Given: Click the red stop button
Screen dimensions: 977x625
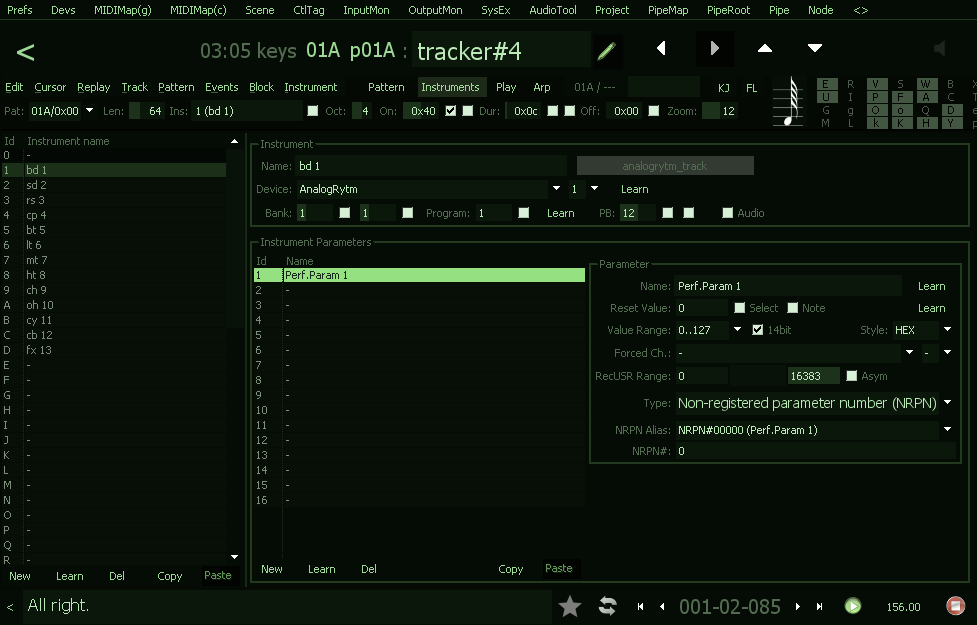Looking at the screenshot, I should click(x=955, y=606).
